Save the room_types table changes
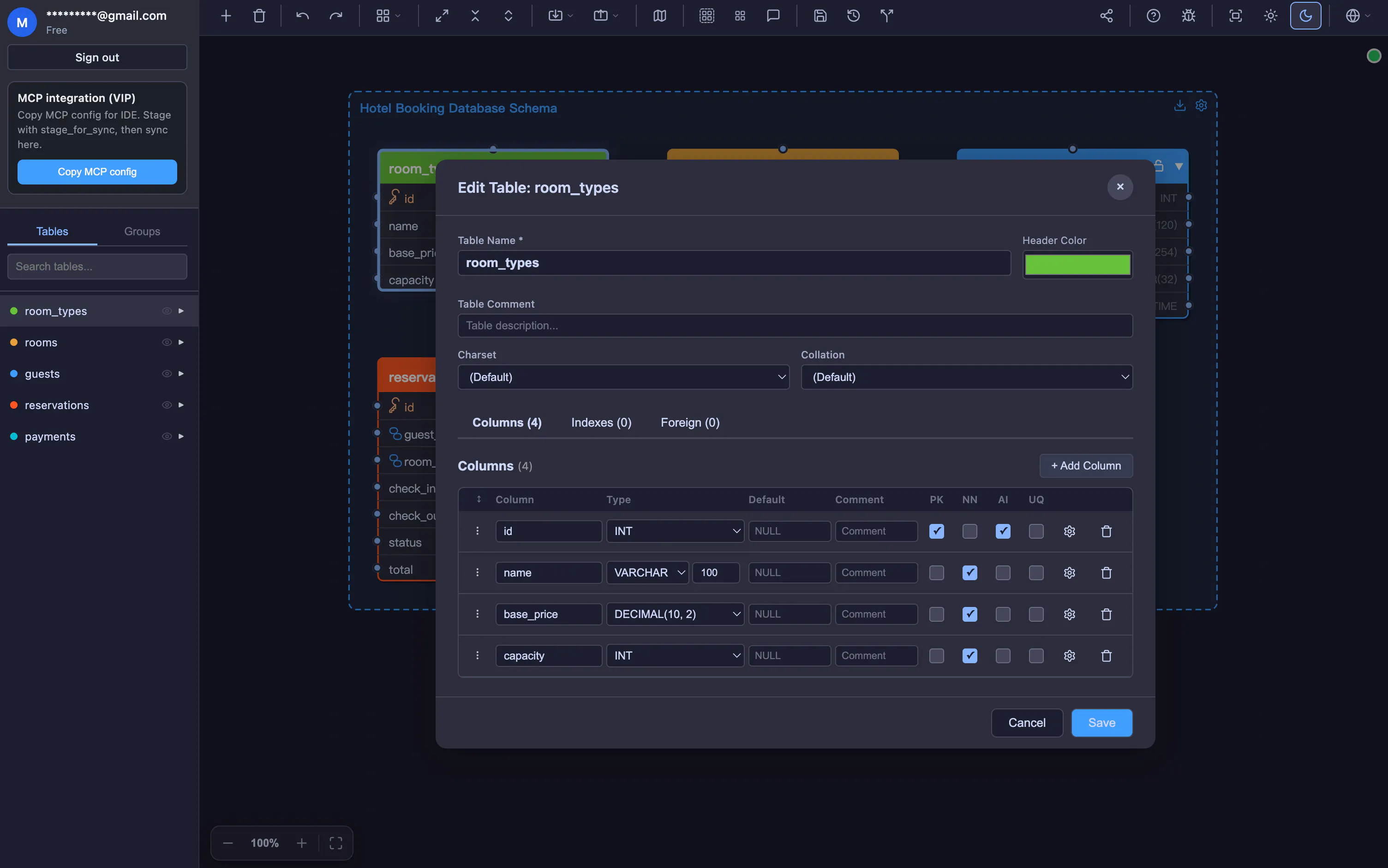Screen dimensions: 1388x868 pos(1101,723)
